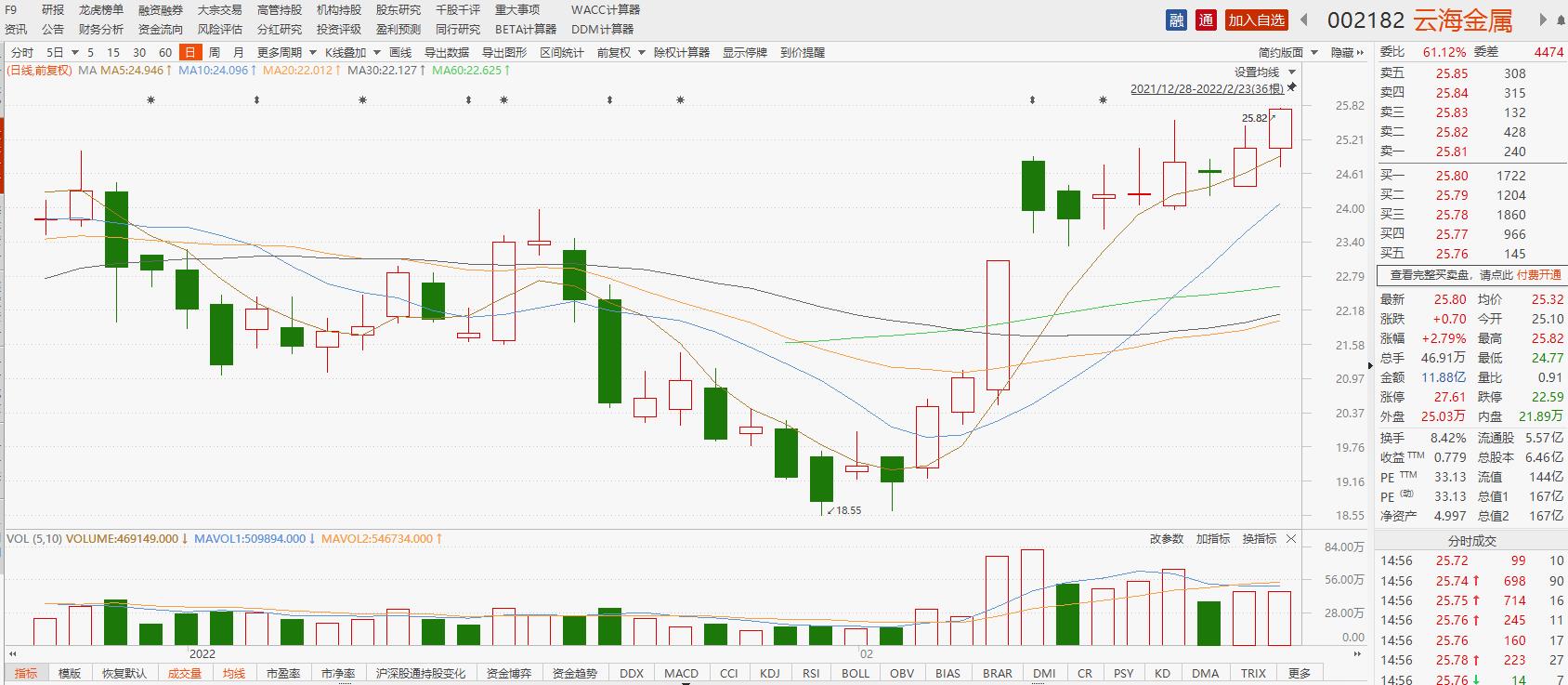Close the VOL indicator panel
The height and width of the screenshot is (685, 1568).
pyautogui.click(x=1291, y=539)
